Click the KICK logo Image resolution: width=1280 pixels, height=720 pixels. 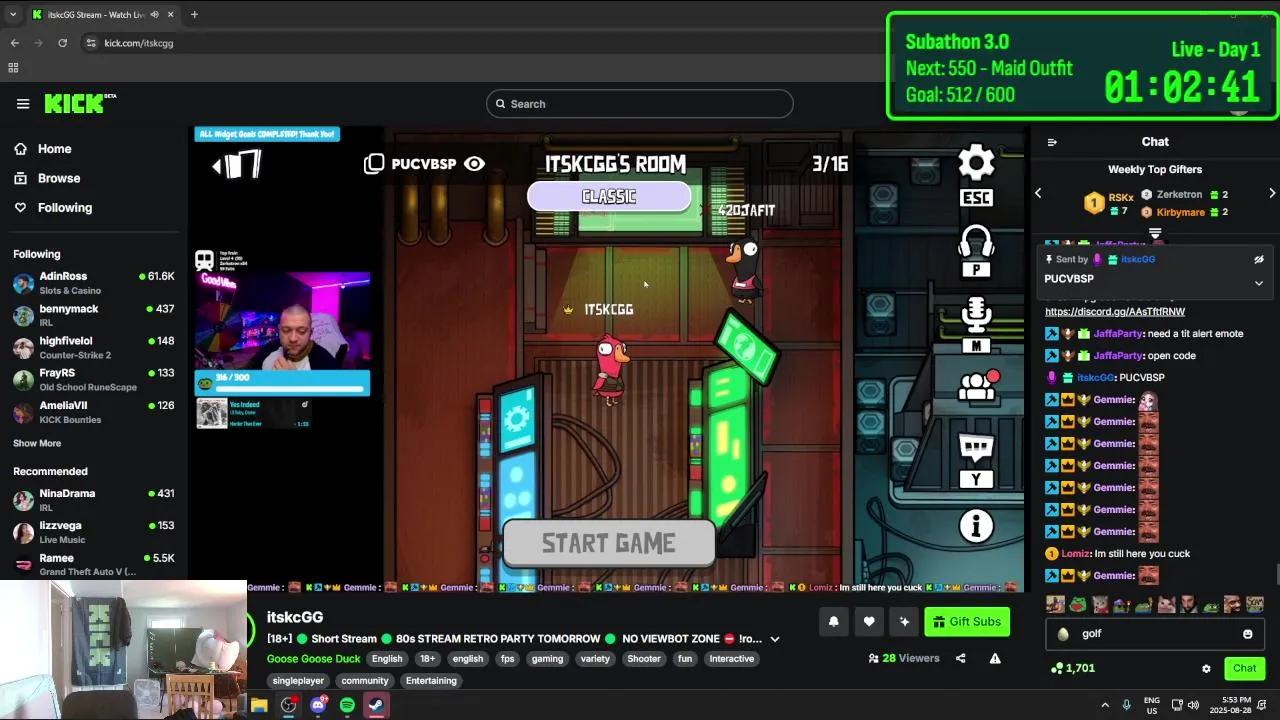click(x=80, y=104)
